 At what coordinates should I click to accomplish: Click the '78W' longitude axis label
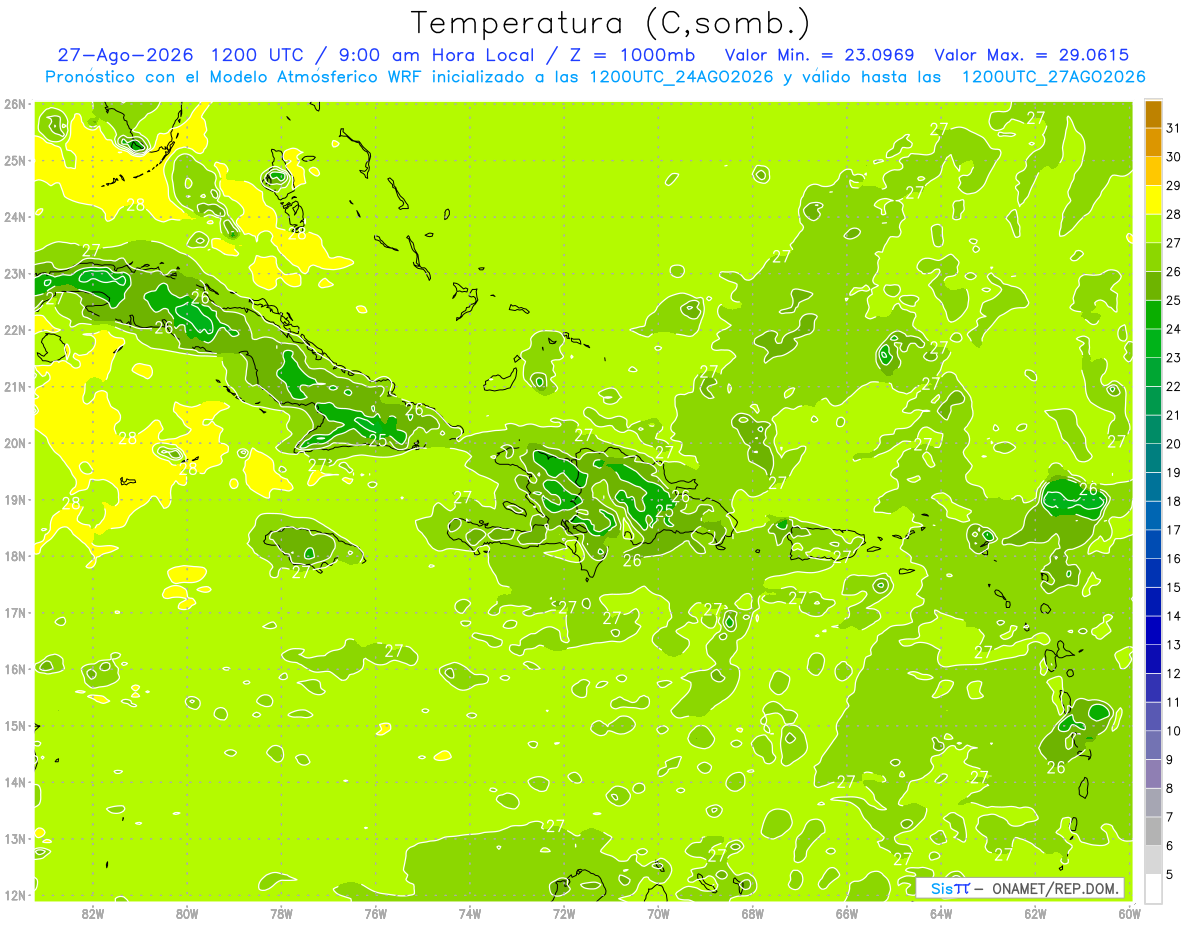281,913
